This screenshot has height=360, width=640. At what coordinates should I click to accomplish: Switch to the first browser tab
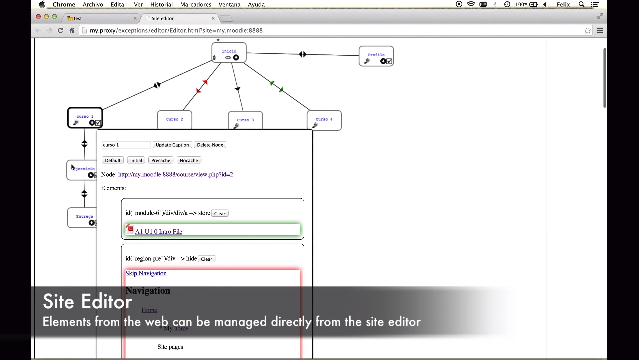click(101, 18)
